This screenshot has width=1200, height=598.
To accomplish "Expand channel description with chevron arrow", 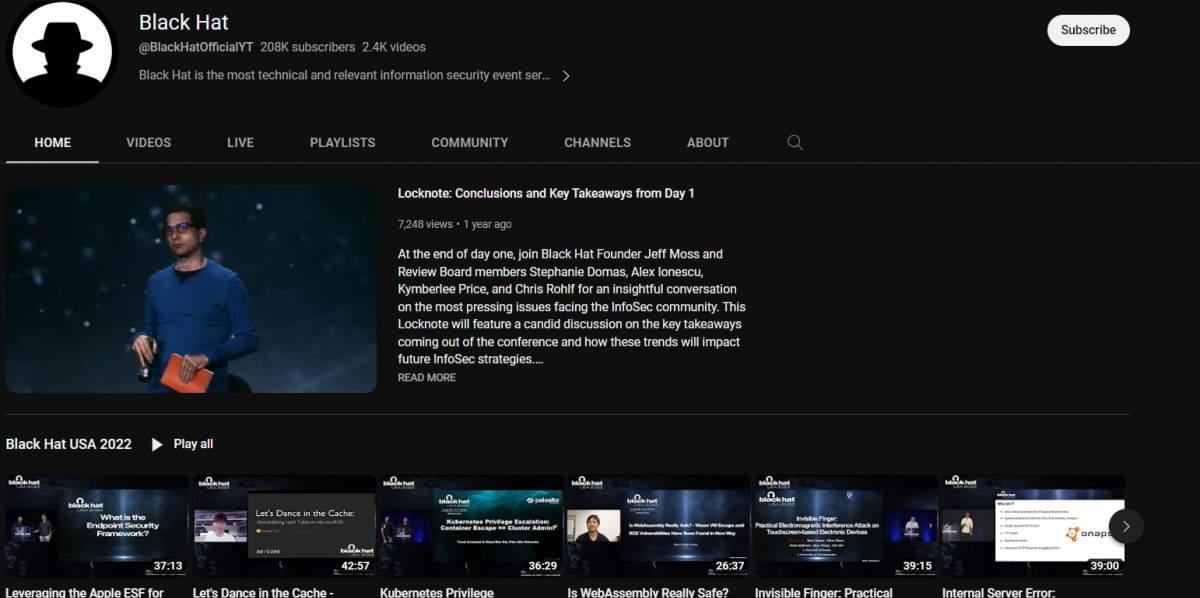I will (566, 75).
